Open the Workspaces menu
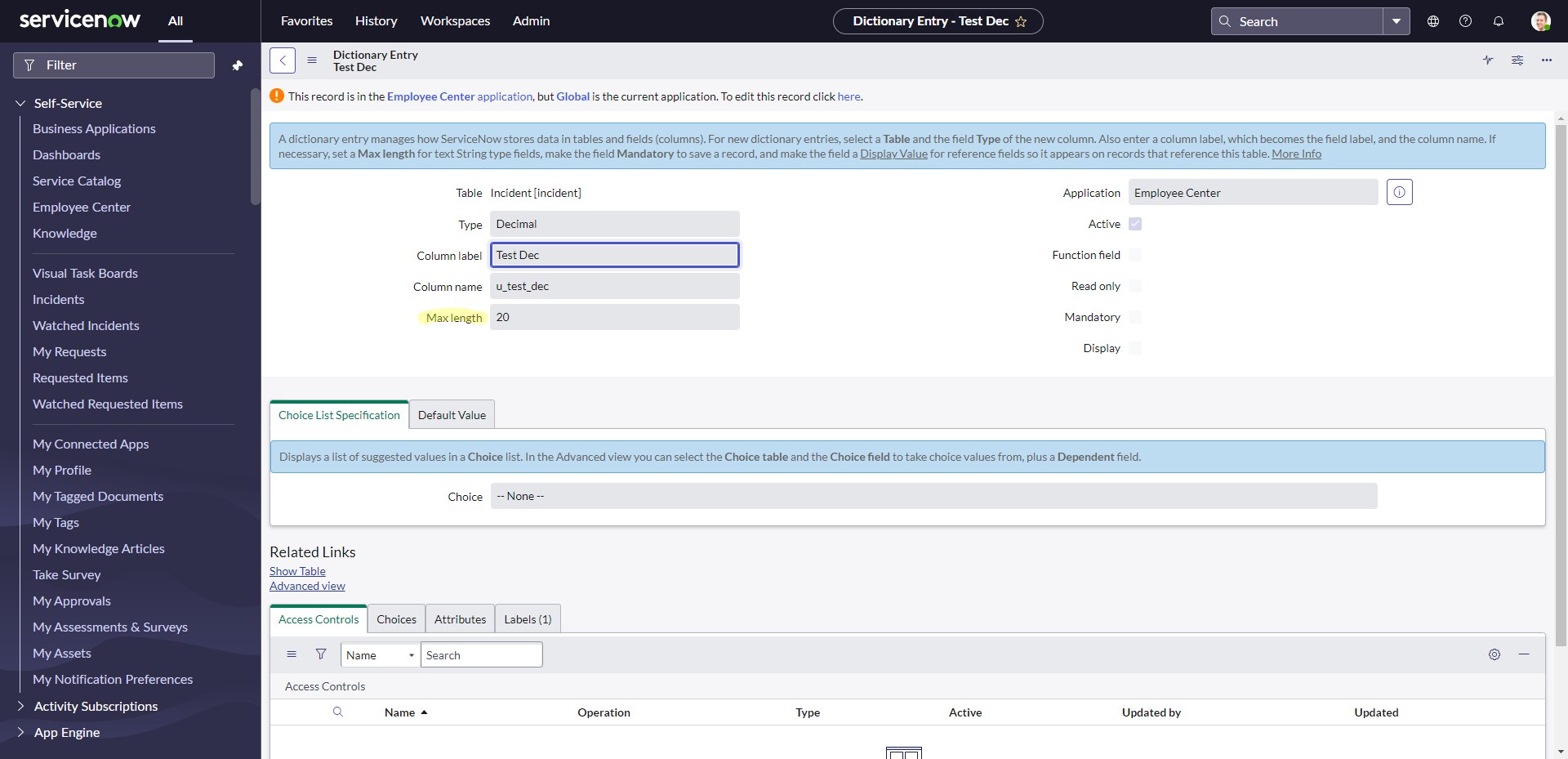This screenshot has height=759, width=1568. click(456, 21)
